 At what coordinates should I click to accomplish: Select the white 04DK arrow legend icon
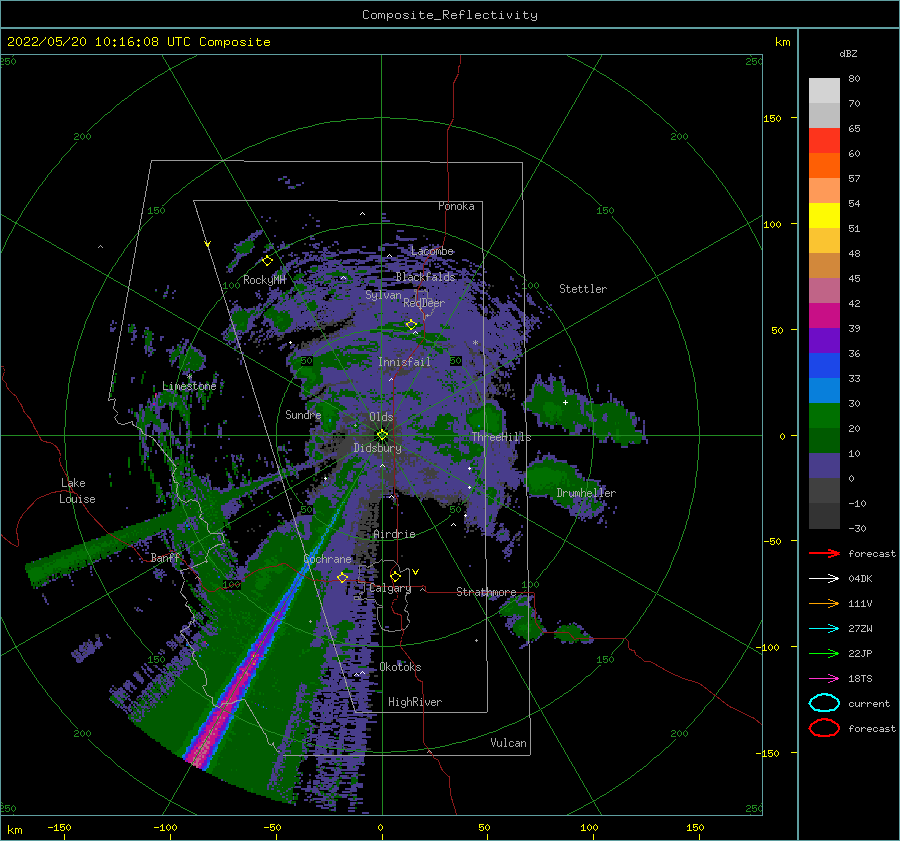[824, 579]
